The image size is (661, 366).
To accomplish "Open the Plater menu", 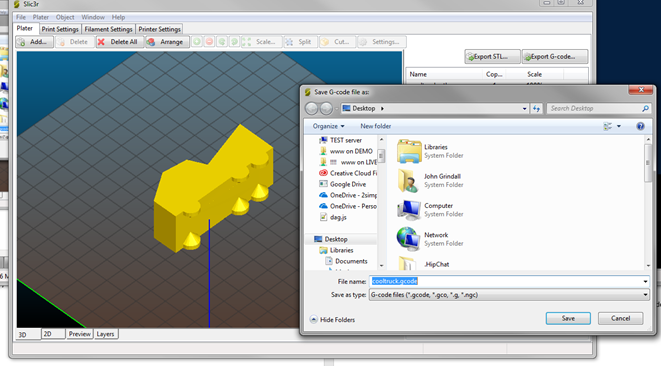I will click(x=40, y=17).
